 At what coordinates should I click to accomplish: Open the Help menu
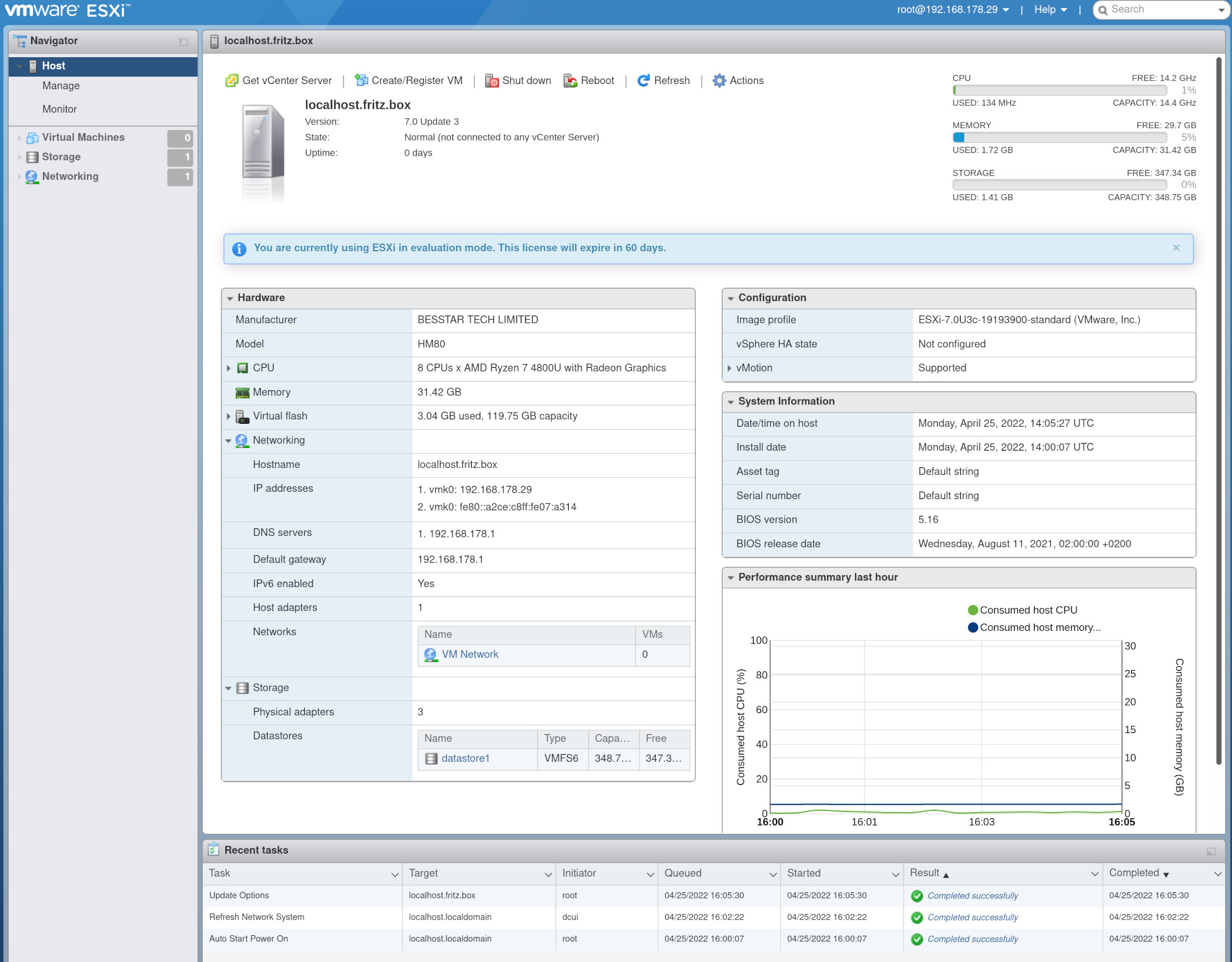(1050, 9)
